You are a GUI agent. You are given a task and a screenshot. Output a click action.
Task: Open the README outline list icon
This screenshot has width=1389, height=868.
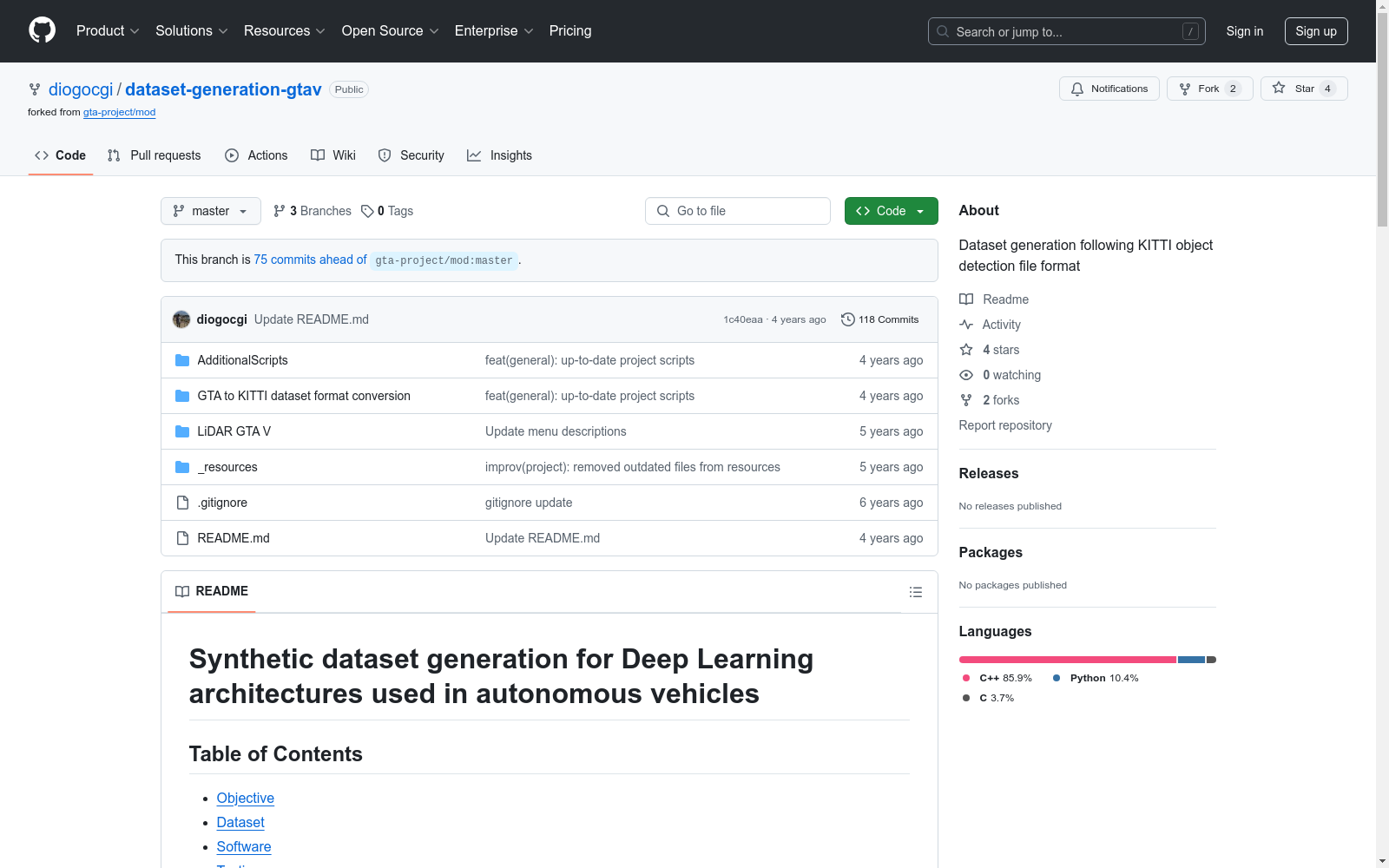coord(915,592)
